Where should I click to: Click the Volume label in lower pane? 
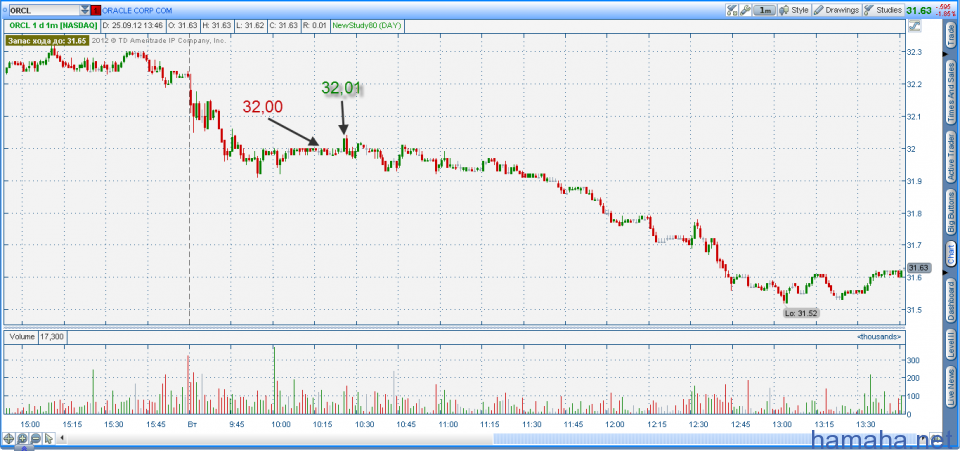(x=21, y=337)
